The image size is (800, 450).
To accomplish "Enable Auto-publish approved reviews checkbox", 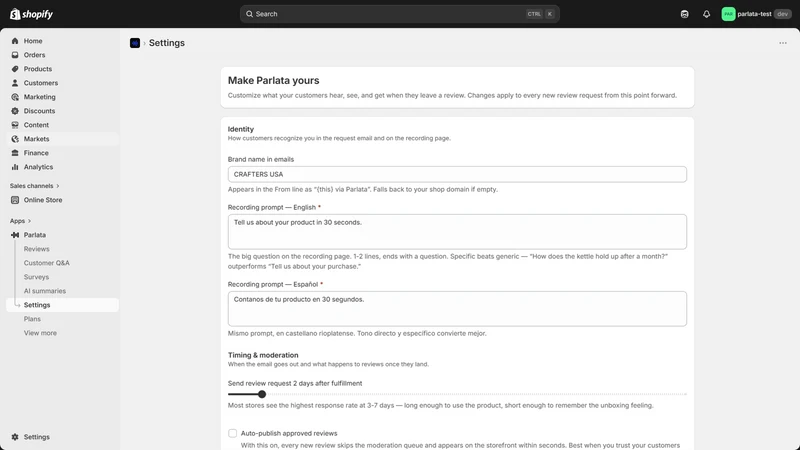I will point(232,433).
